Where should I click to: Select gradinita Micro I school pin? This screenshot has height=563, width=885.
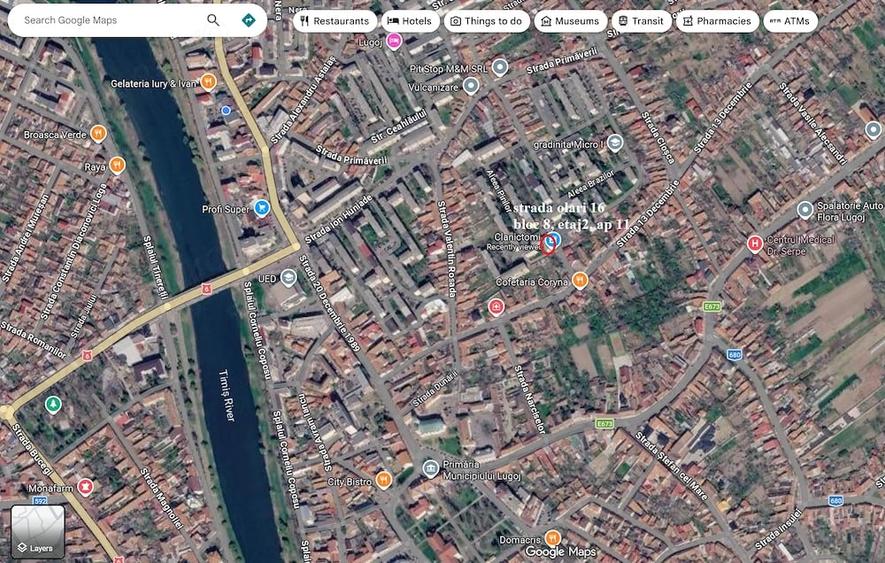coord(615,143)
